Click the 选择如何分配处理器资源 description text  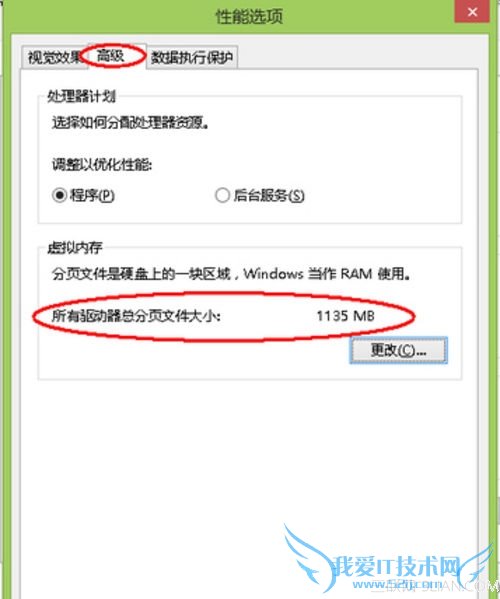coord(130,123)
